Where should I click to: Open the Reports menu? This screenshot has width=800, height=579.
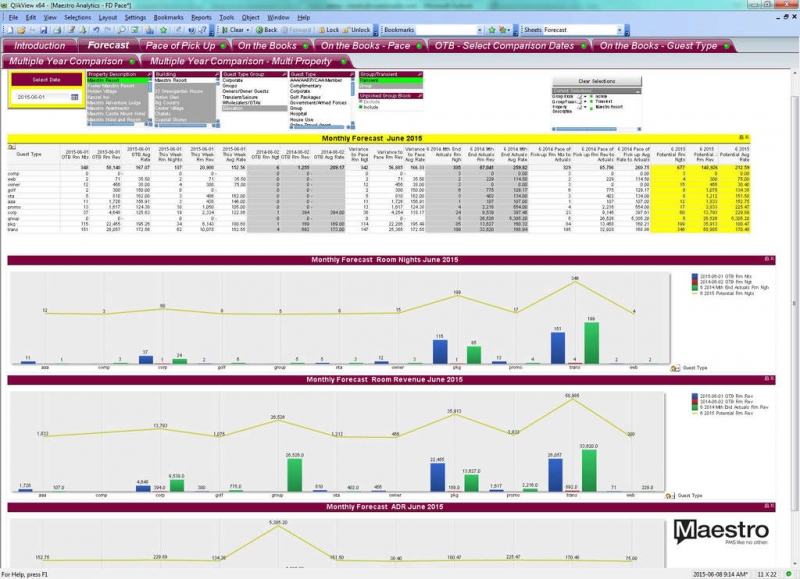[201, 17]
